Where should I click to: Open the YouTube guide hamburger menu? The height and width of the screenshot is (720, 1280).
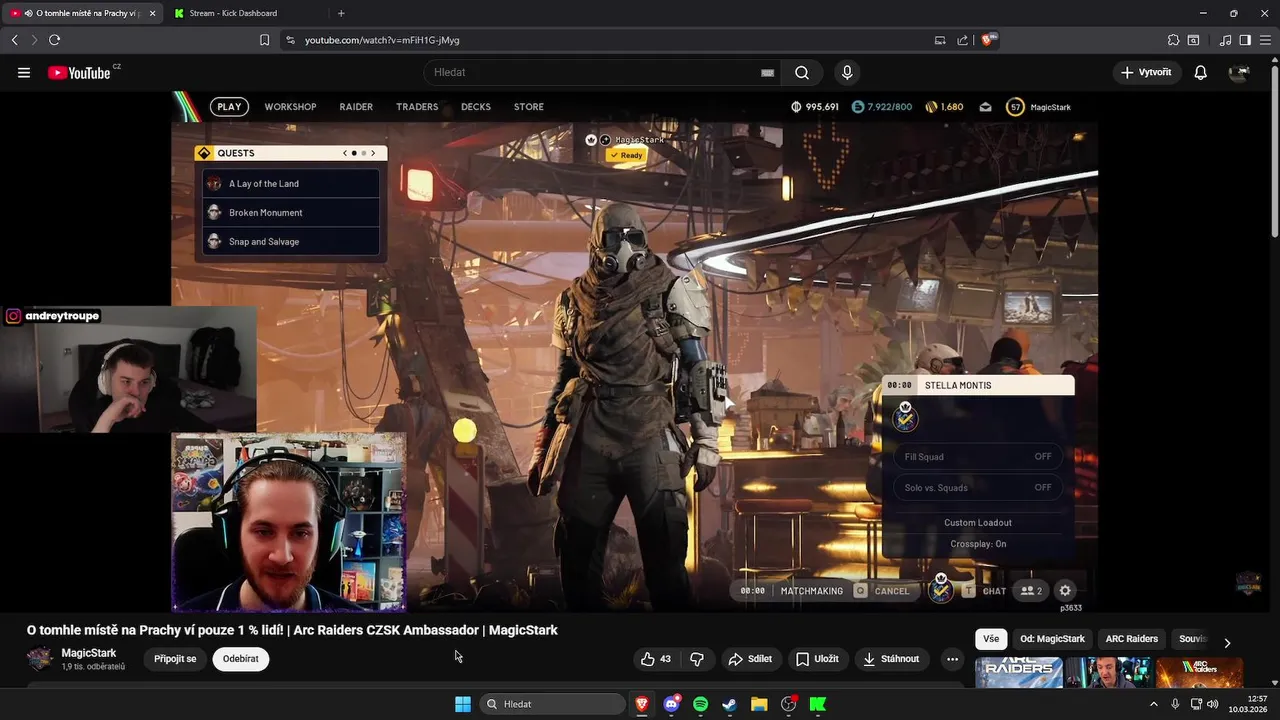point(24,73)
